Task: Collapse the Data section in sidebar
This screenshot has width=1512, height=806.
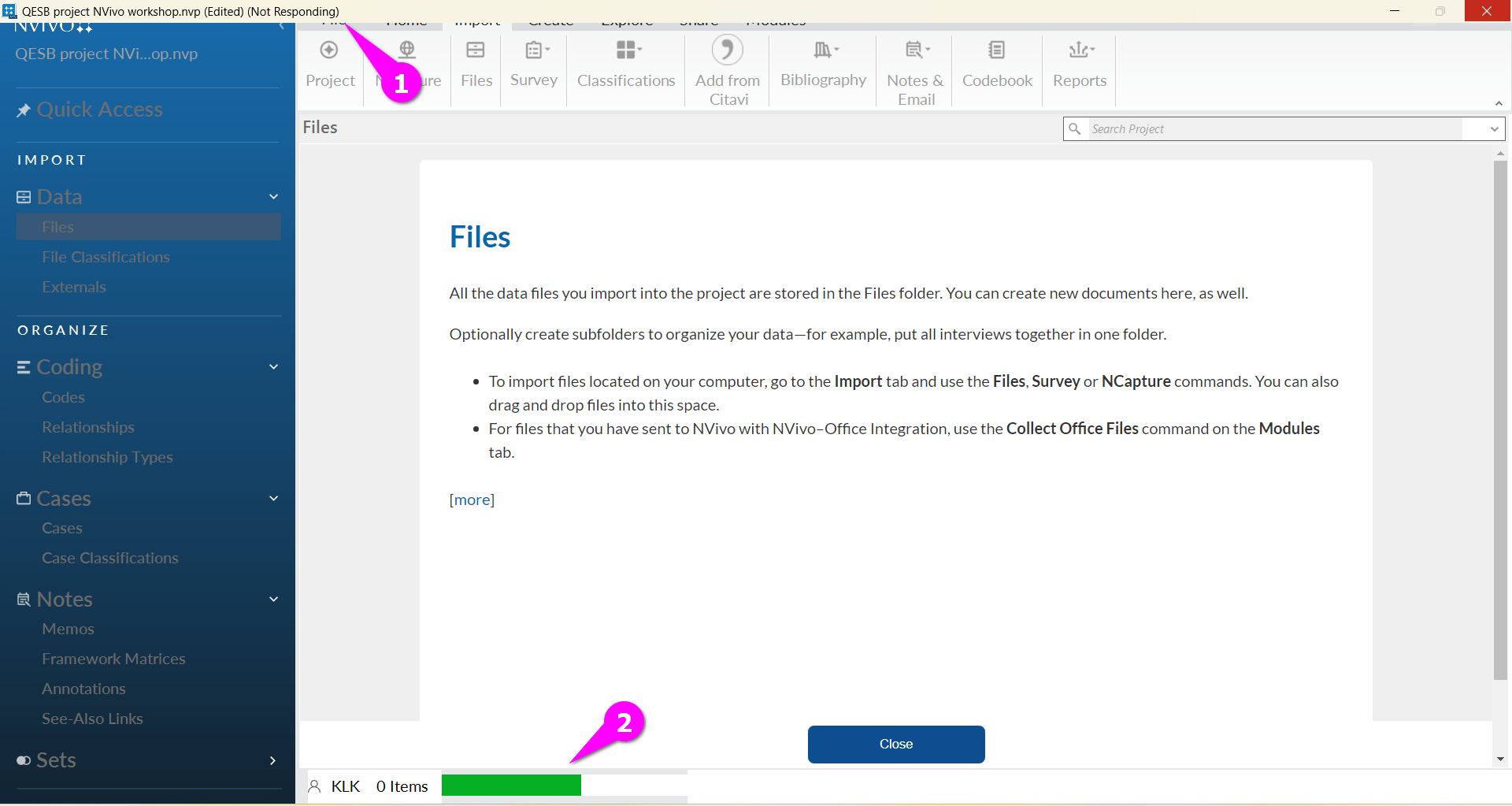Action: click(273, 197)
